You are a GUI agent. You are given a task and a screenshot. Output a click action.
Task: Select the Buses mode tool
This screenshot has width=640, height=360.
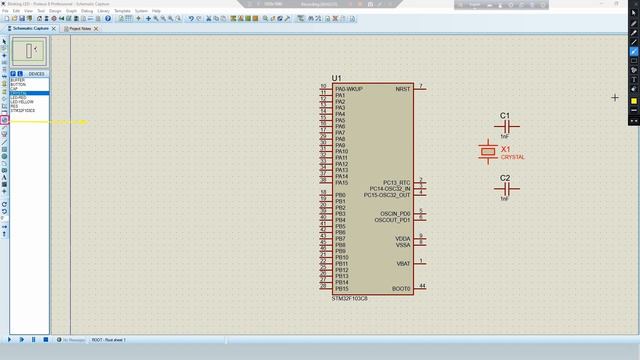4,76
